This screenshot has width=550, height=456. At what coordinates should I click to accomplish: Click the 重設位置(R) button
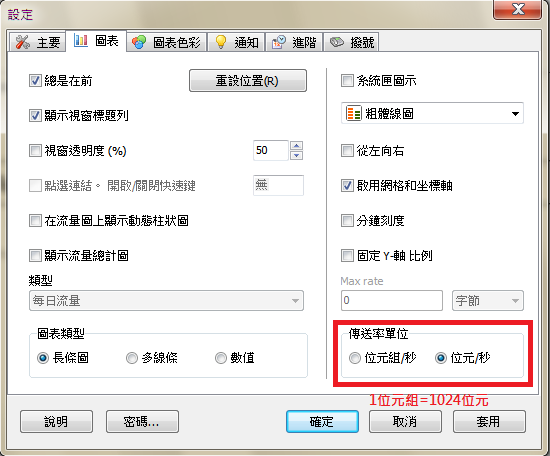248,81
